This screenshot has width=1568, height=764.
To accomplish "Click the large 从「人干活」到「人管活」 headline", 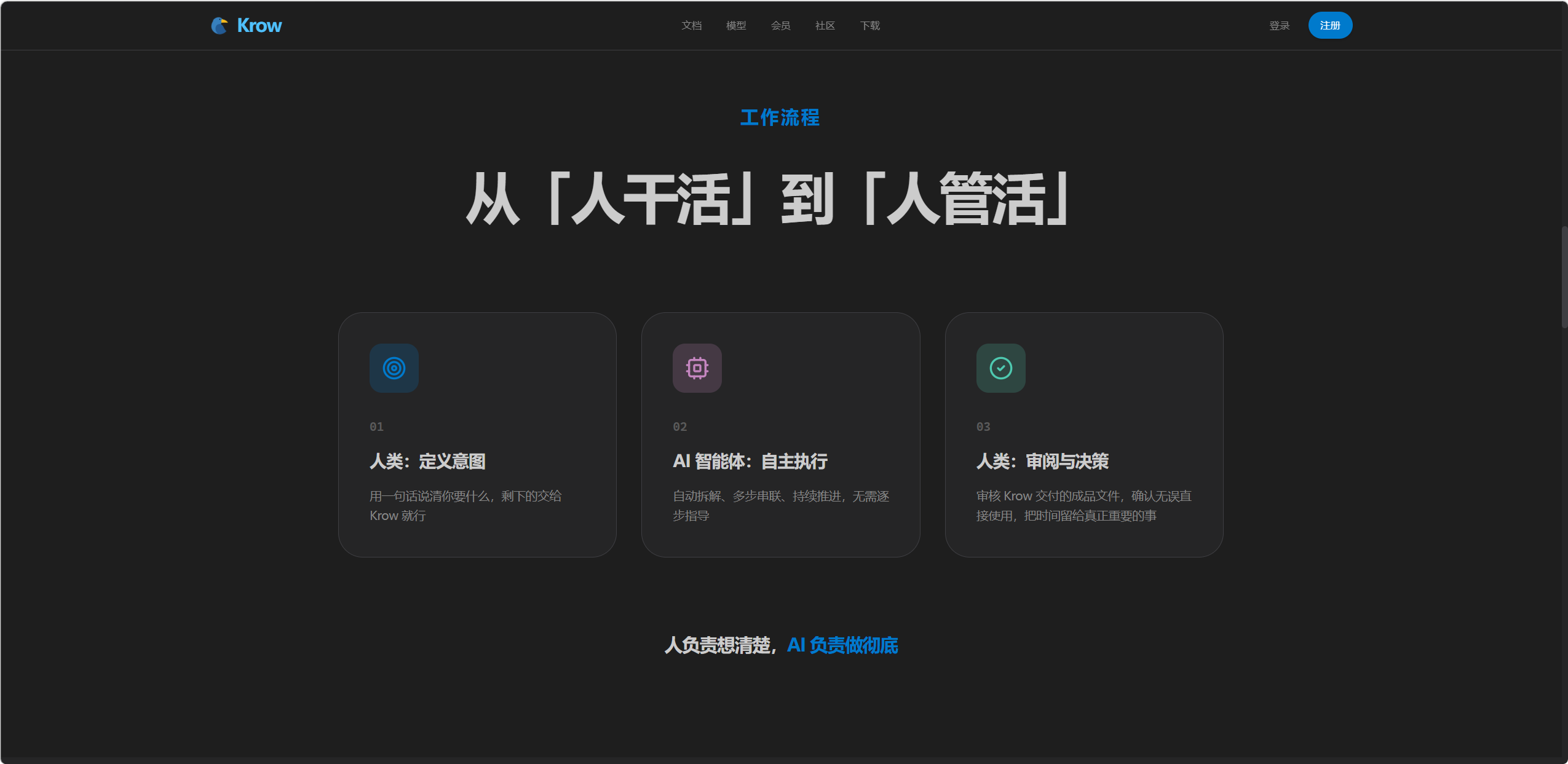I will pos(767,199).
